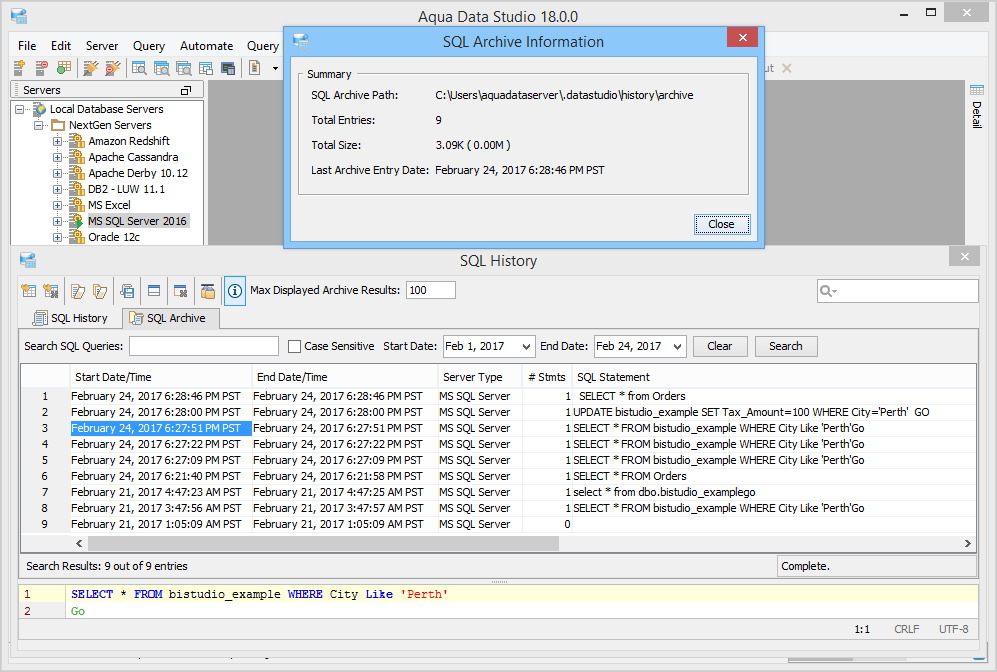Click the unregister server icon with minus
Image resolution: width=997 pixels, height=672 pixels.
tap(41, 67)
